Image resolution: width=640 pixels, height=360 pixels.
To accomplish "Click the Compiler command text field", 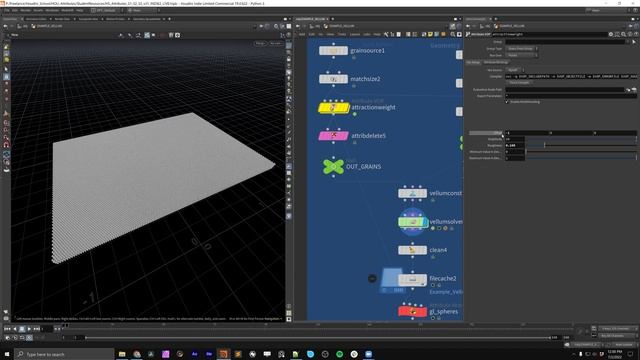I will [571, 76].
